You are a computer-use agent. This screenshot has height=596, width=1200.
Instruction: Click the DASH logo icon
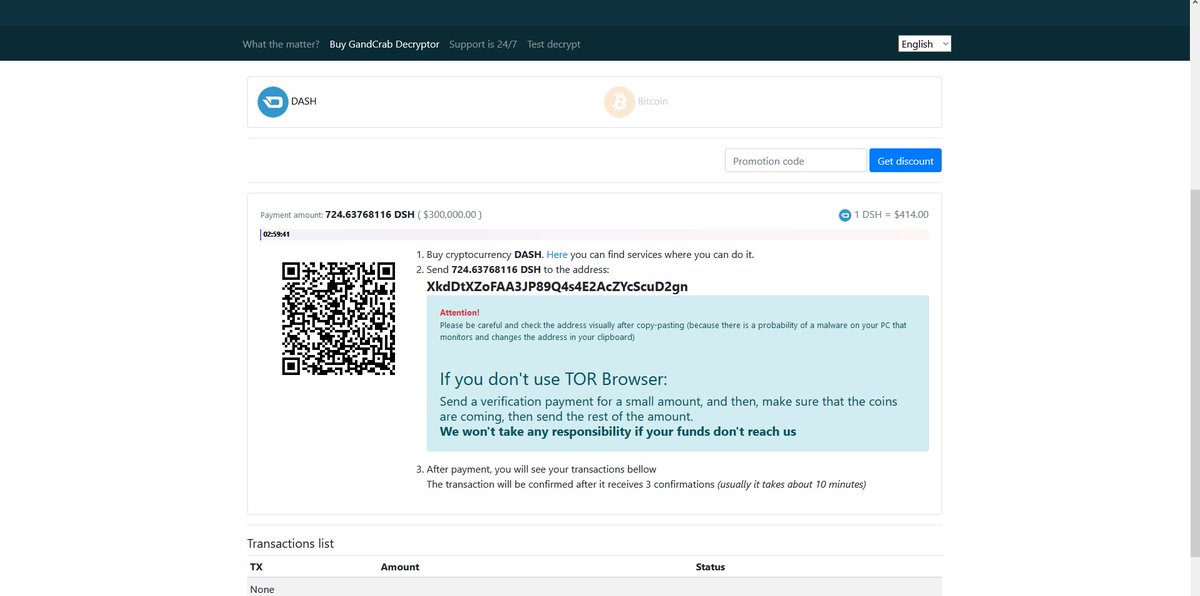pos(272,102)
